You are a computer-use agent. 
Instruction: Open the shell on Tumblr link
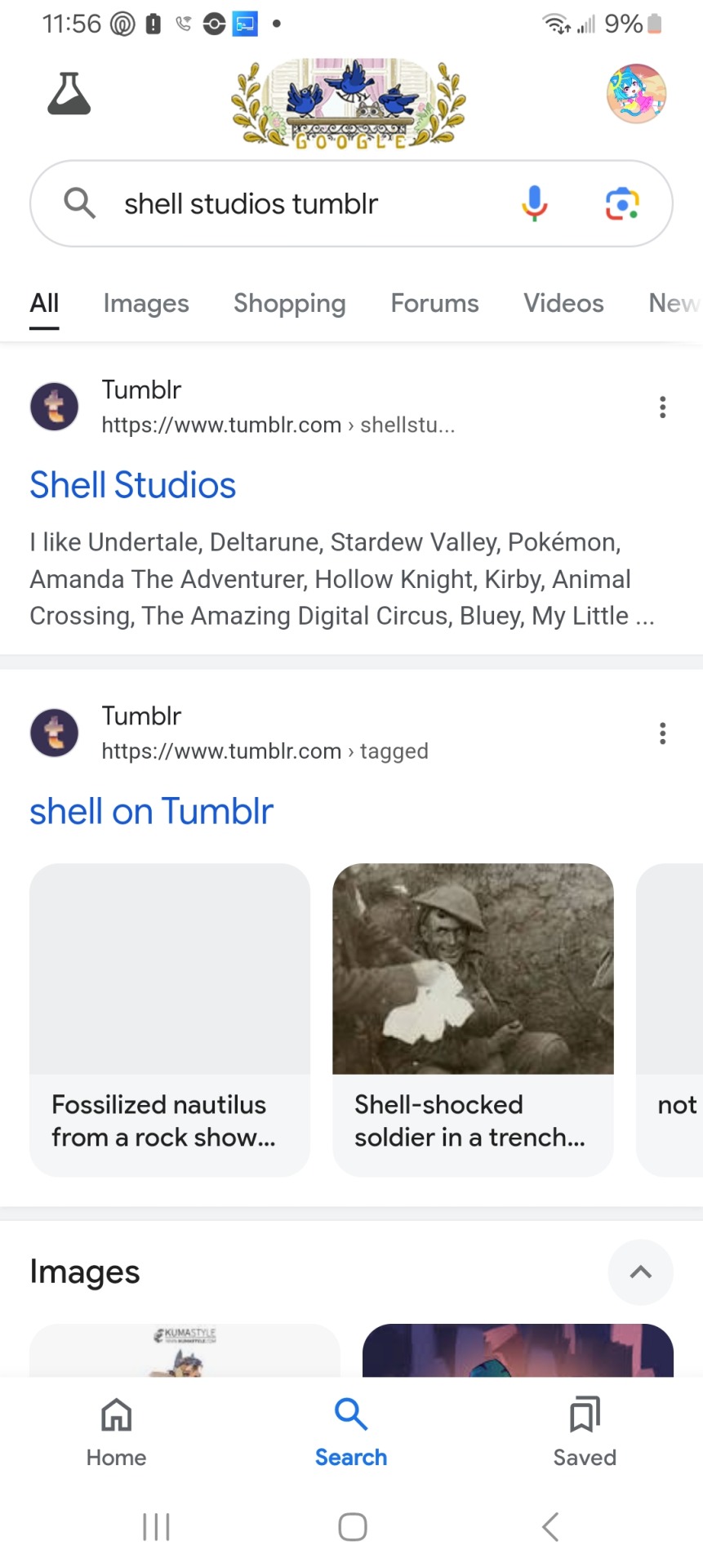151,812
